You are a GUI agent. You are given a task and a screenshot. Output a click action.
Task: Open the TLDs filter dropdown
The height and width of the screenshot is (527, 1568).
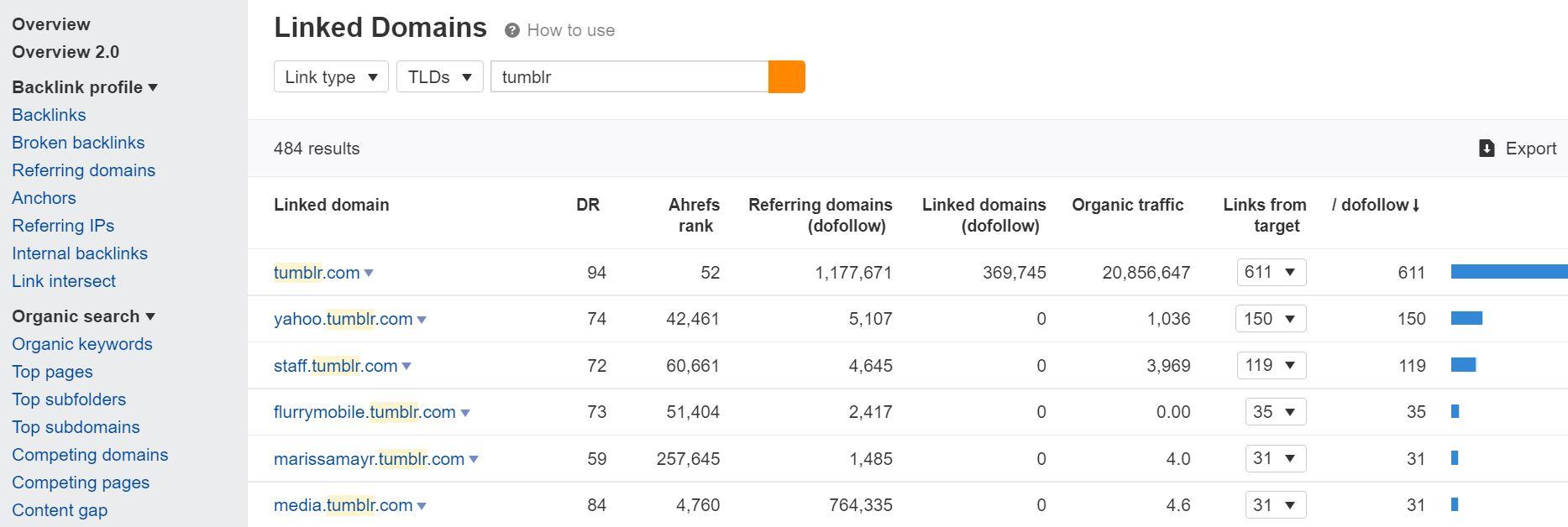pos(440,77)
